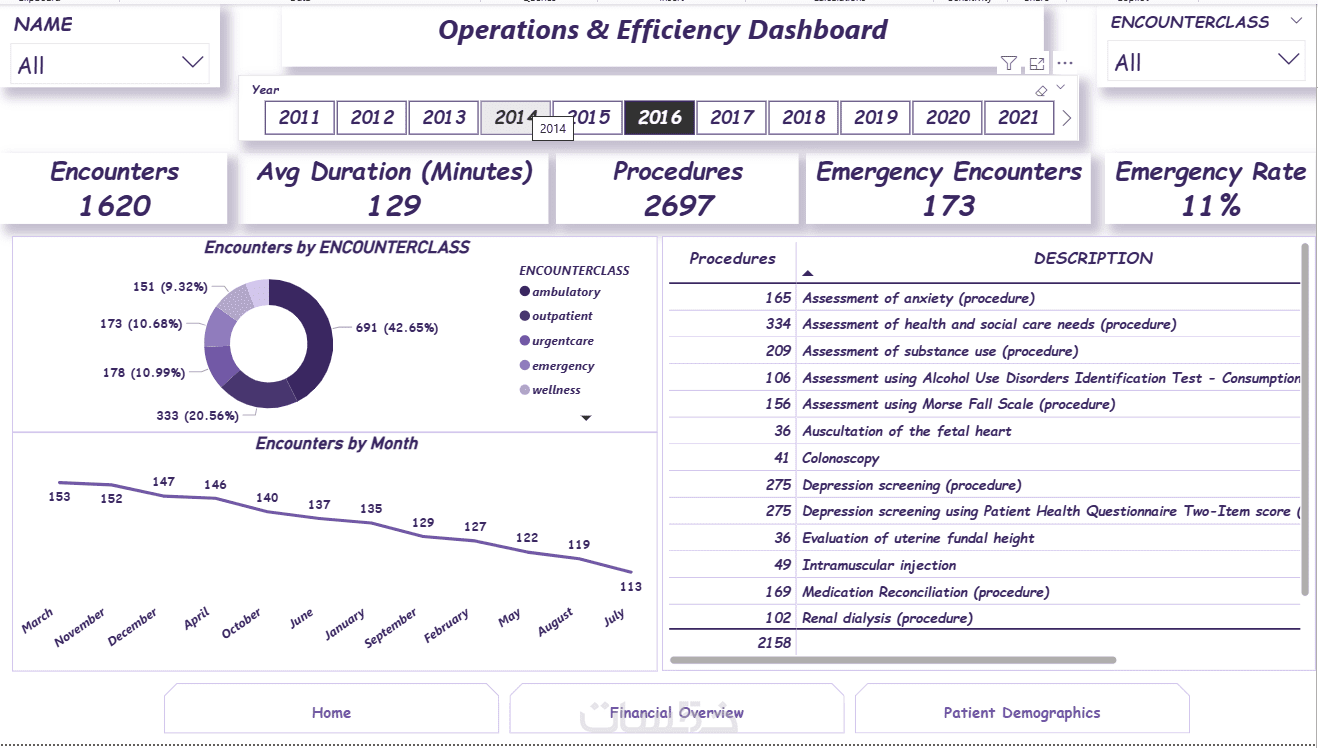Show more legend items in ENCOUNTERCLASS legend

coord(586,418)
